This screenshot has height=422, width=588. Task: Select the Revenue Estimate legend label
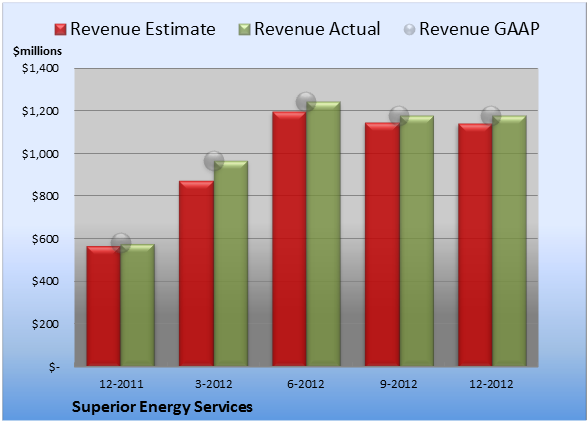[143, 29]
